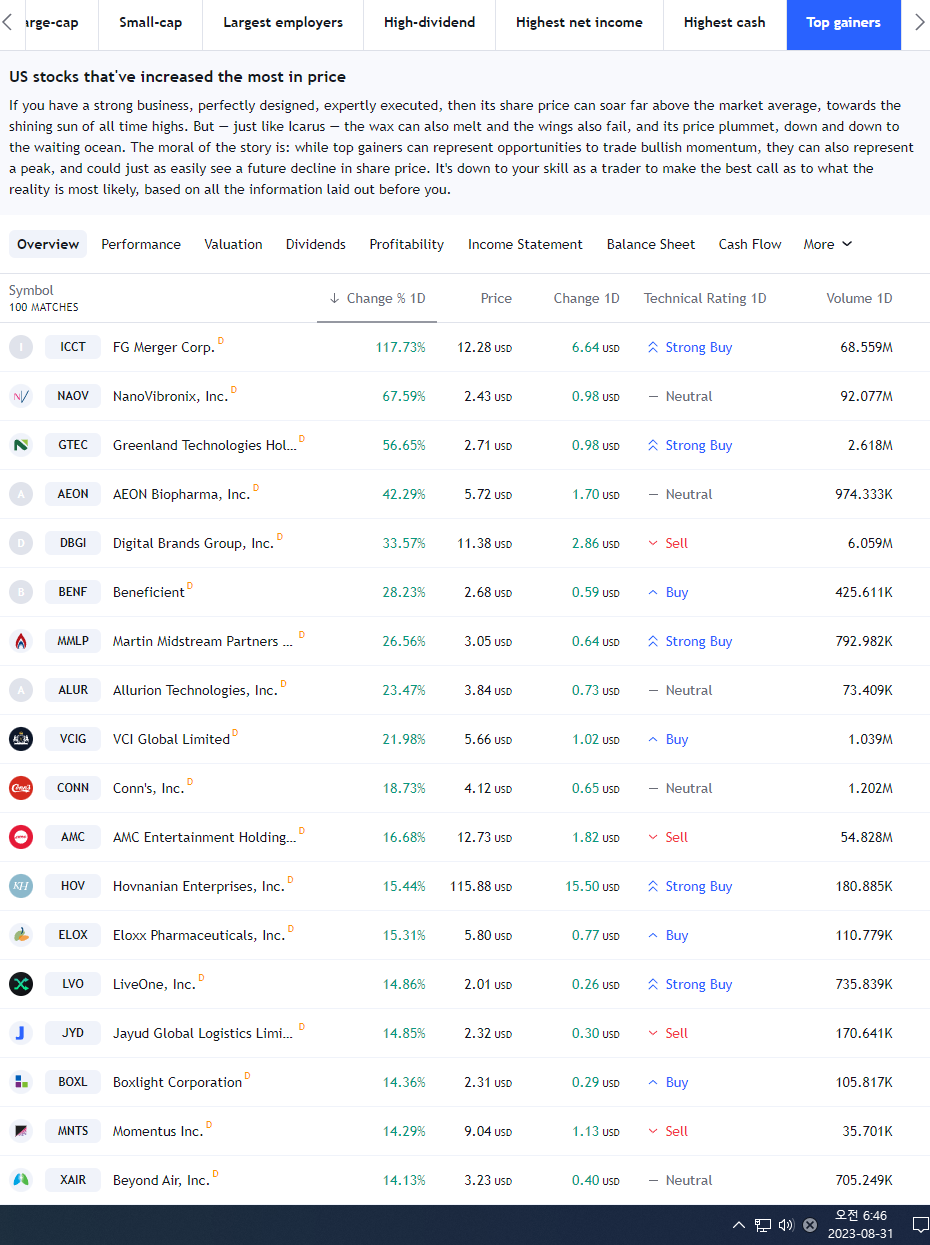Viewport: 930px width, 1245px height.
Task: Sort by Price column header
Action: [x=496, y=298]
